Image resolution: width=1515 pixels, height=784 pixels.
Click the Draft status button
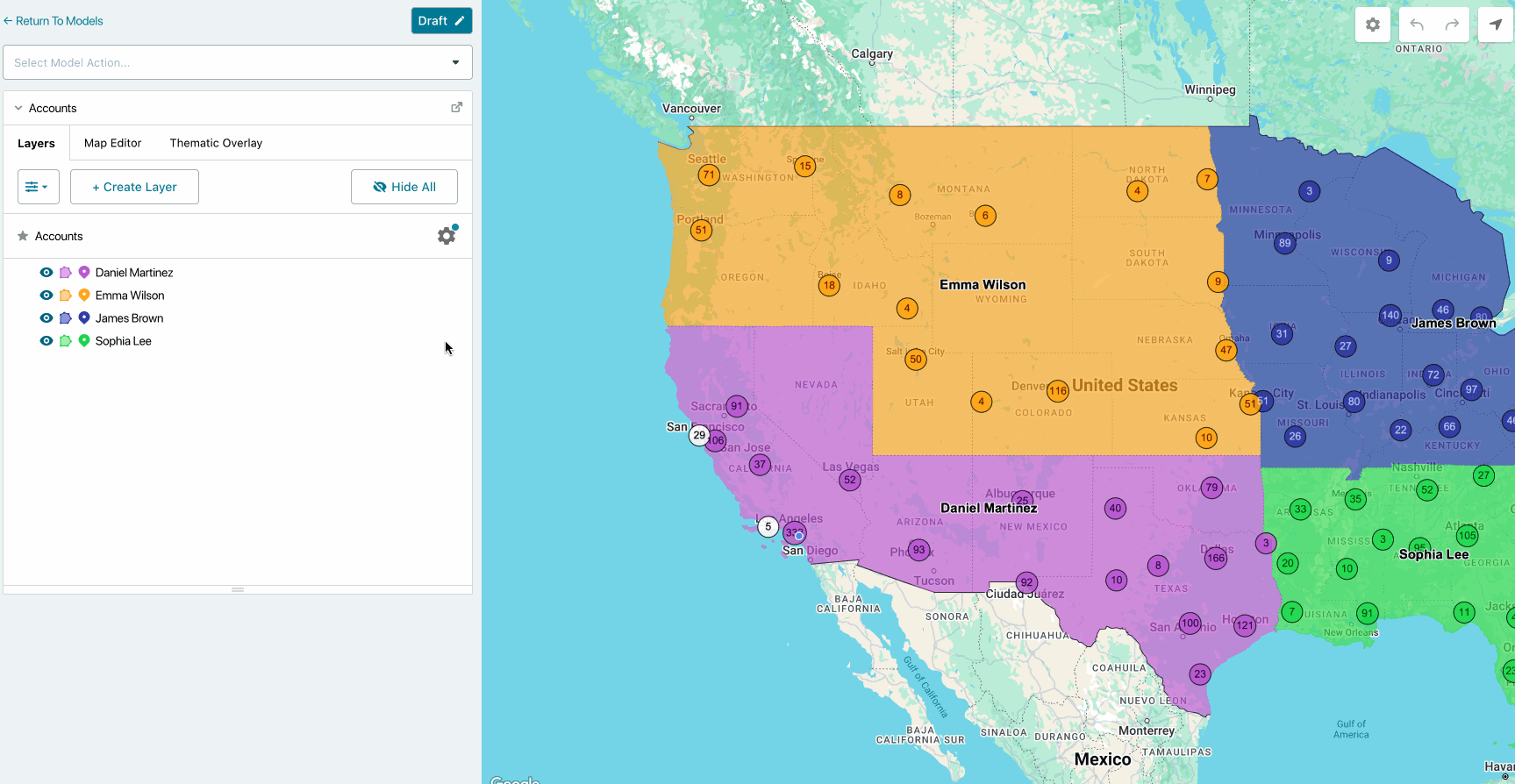click(x=441, y=20)
